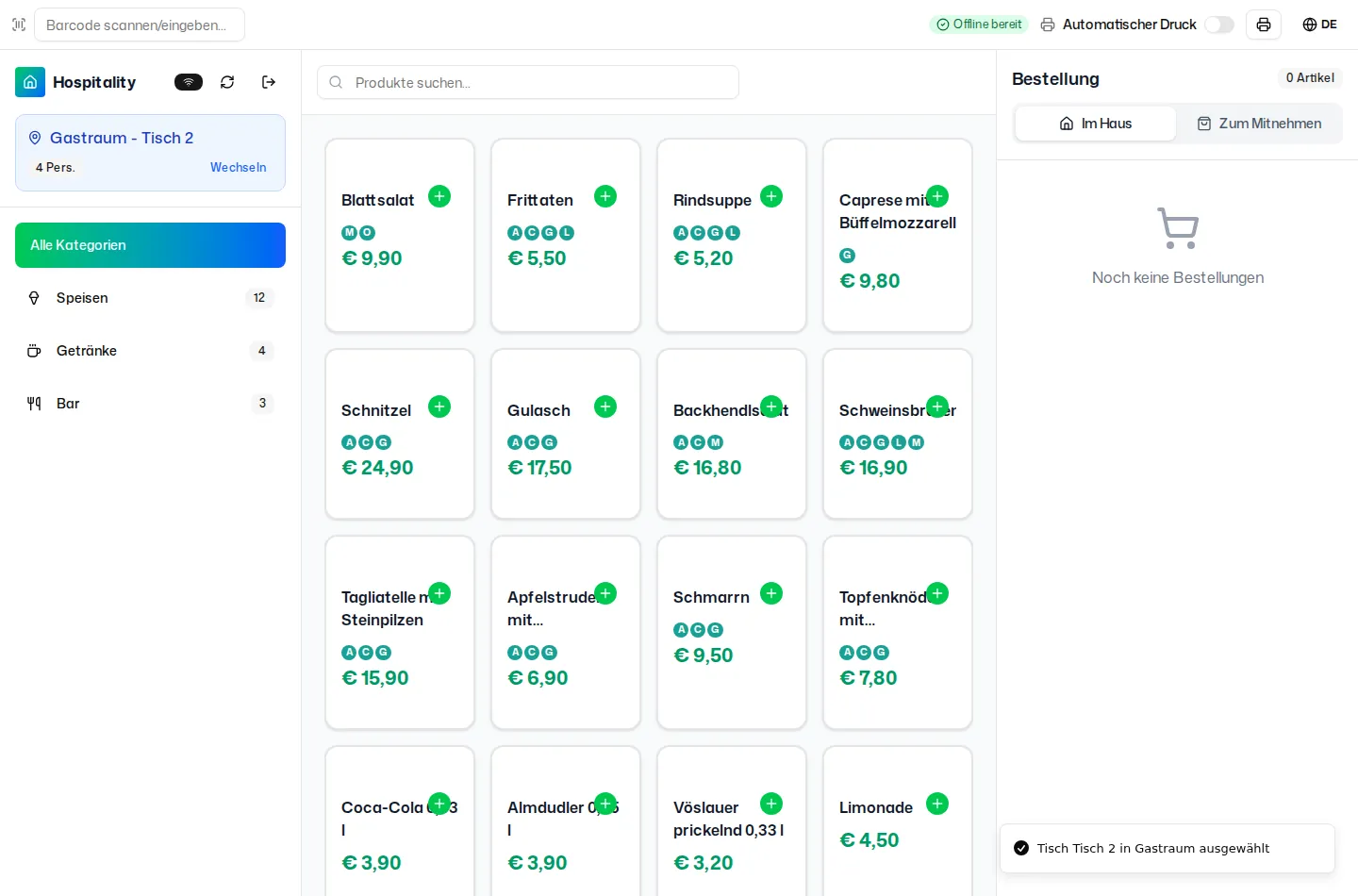Click the 0 Artikel count badge
Screen dimensions: 1358x896
[1310, 78]
